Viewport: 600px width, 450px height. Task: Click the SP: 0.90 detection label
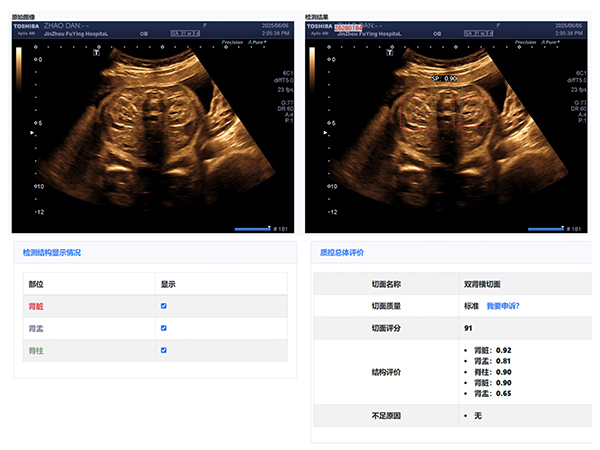coord(444,77)
